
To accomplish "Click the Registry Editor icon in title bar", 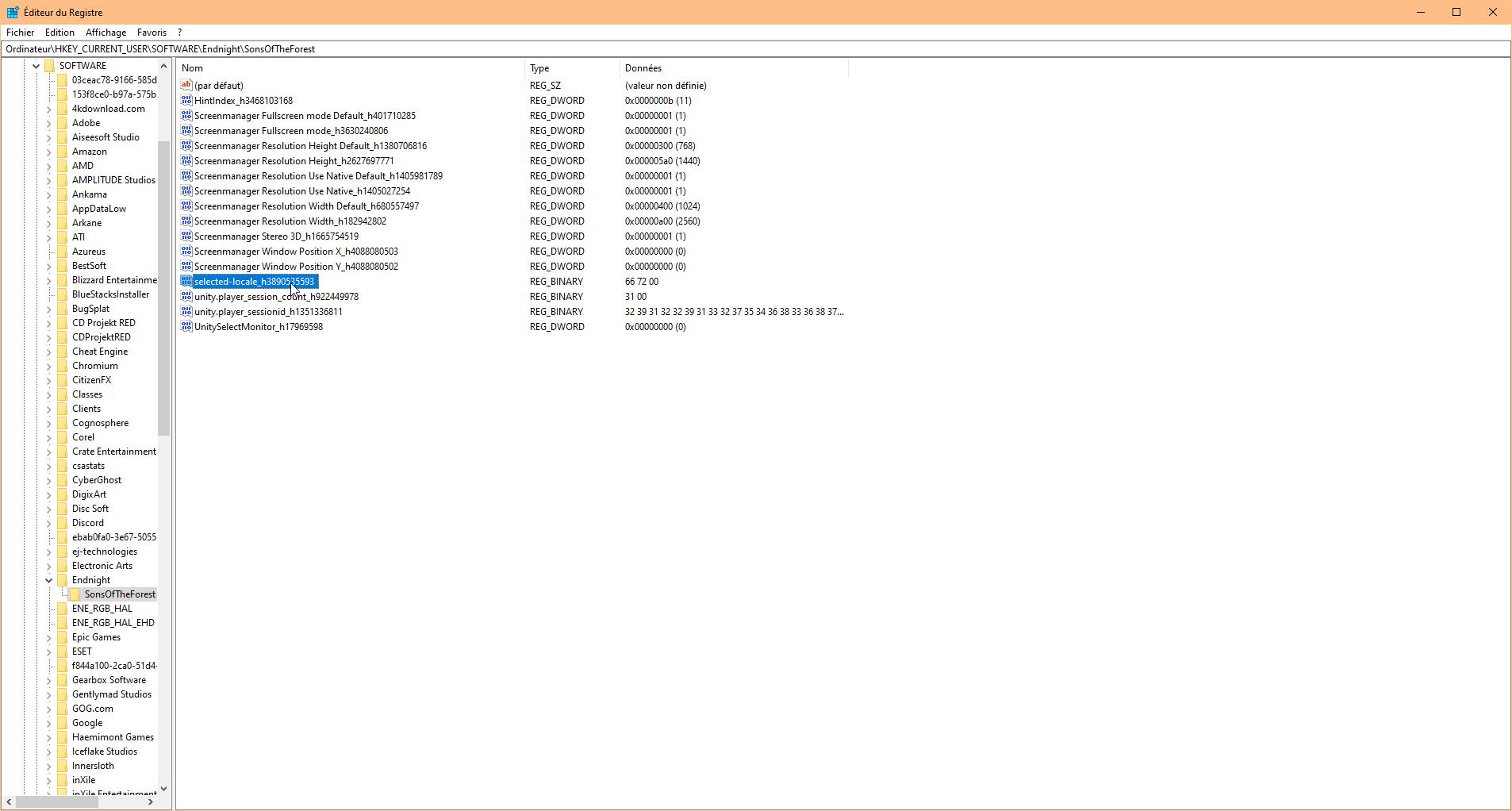I will click(x=11, y=12).
